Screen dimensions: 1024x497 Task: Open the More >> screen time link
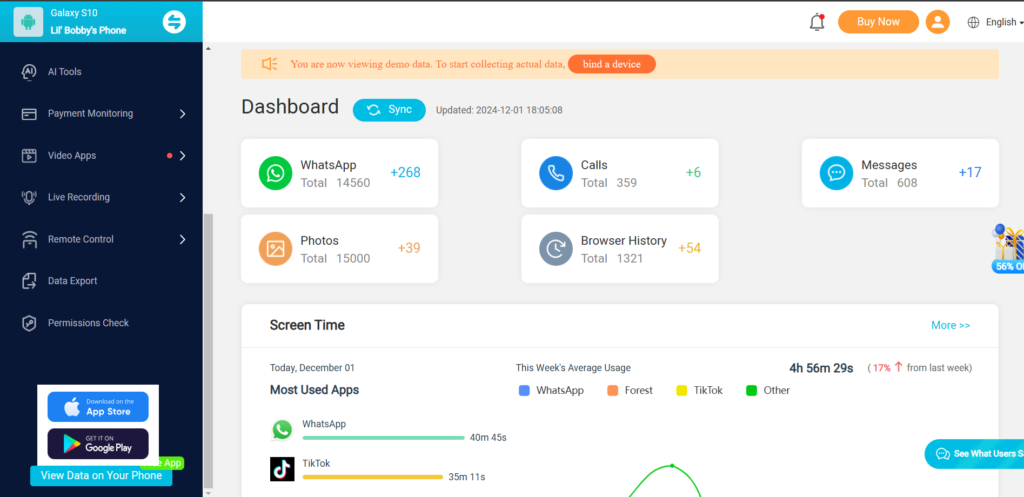point(950,325)
